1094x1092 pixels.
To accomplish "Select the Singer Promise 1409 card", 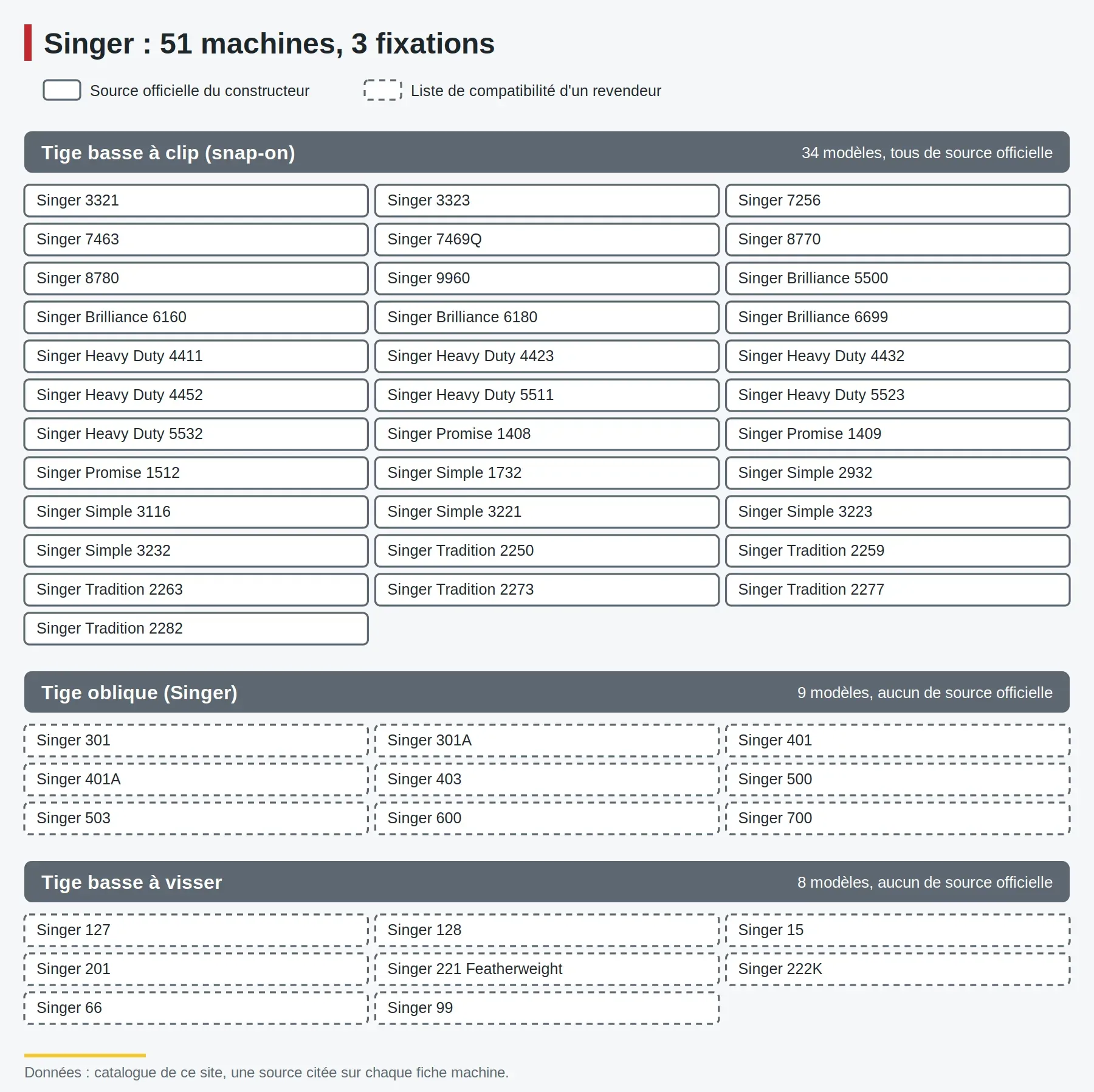I will click(898, 434).
